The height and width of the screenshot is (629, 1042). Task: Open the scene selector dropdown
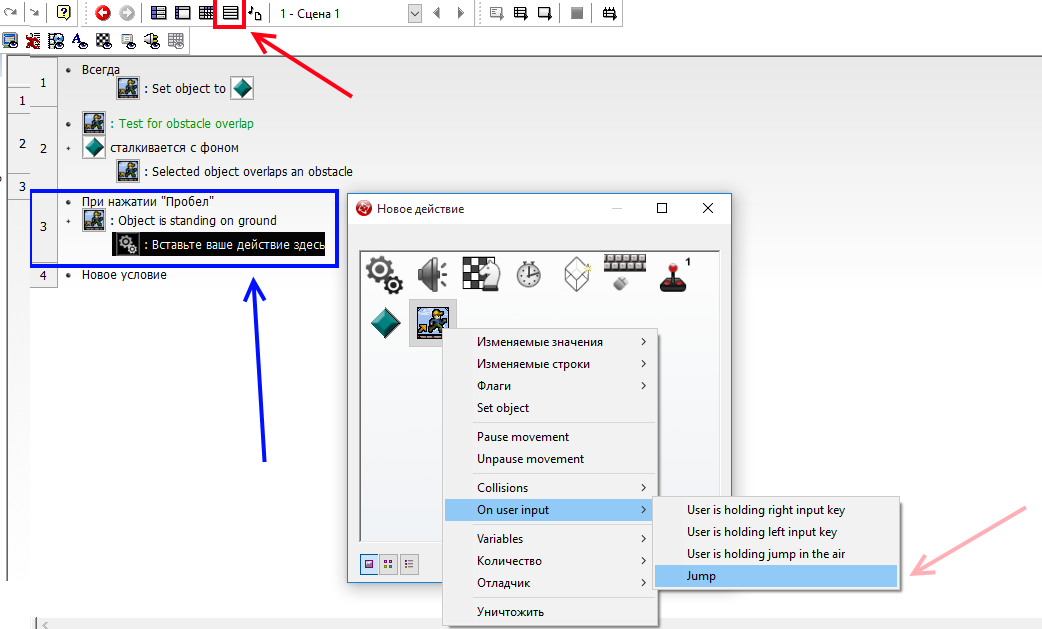tap(415, 13)
